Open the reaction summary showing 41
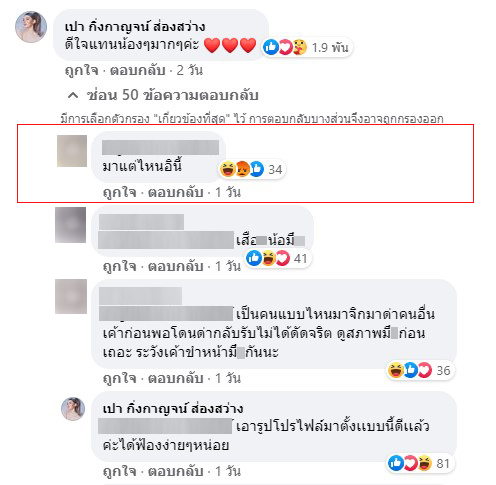Viewport: 496px width, 485px height. pos(278,258)
